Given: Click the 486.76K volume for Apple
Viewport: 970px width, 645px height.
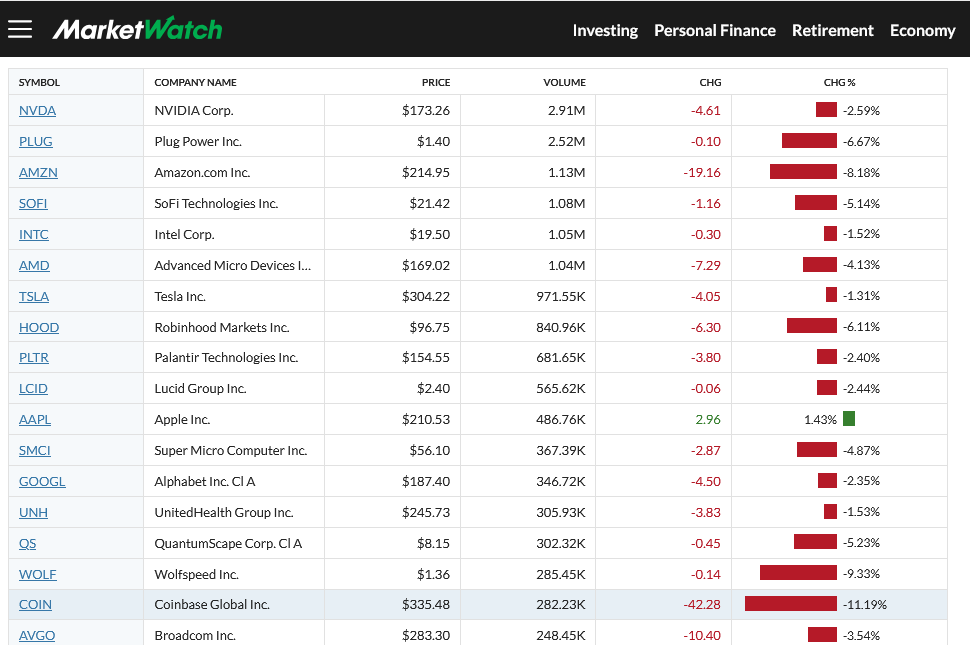Looking at the screenshot, I should [560, 419].
